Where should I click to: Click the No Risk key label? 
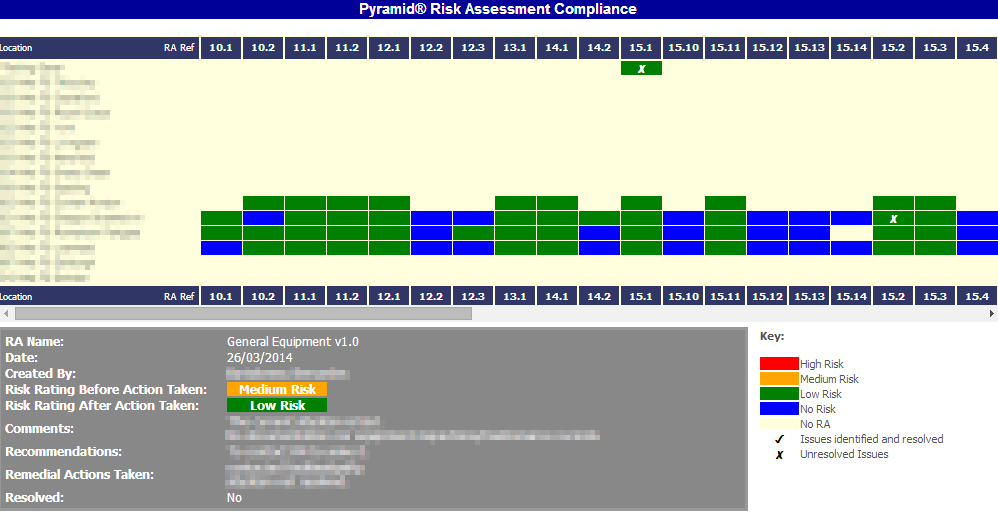(818, 409)
